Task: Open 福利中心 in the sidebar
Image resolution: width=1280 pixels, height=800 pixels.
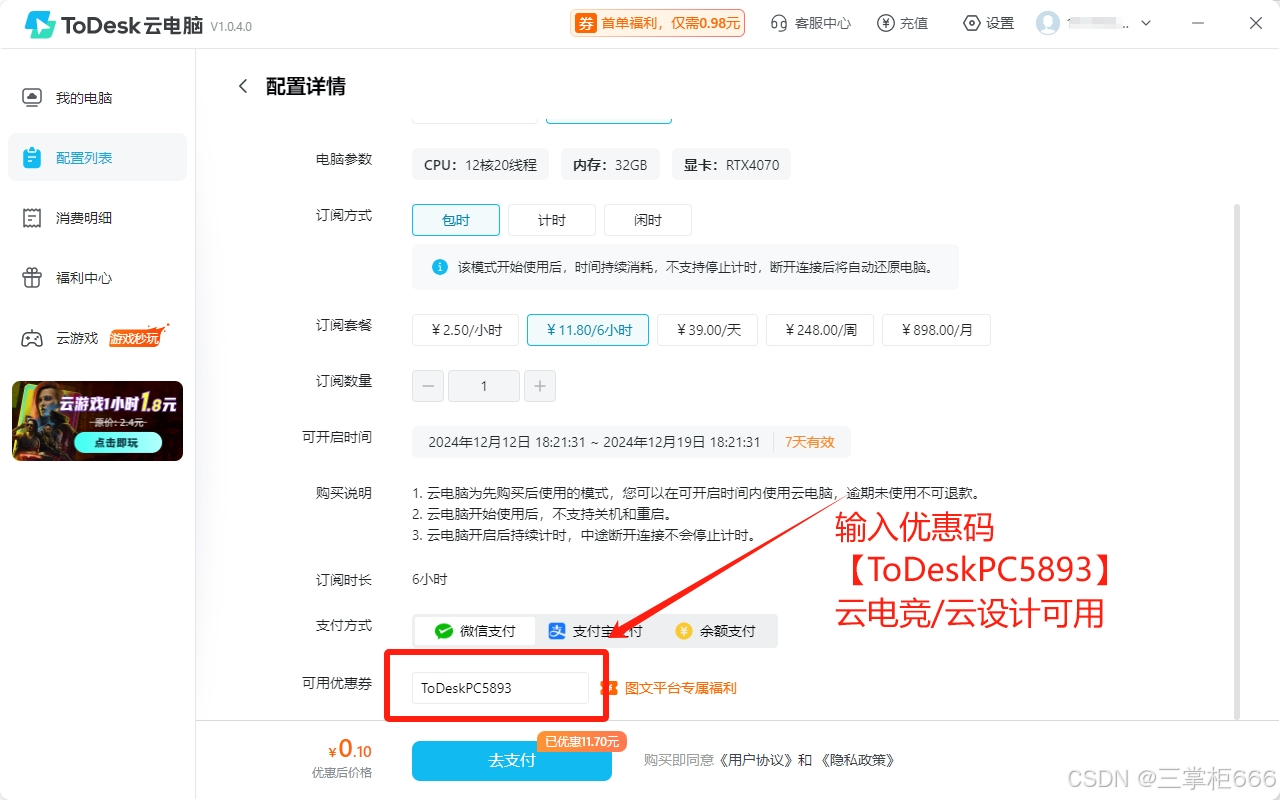Action: click(x=97, y=278)
